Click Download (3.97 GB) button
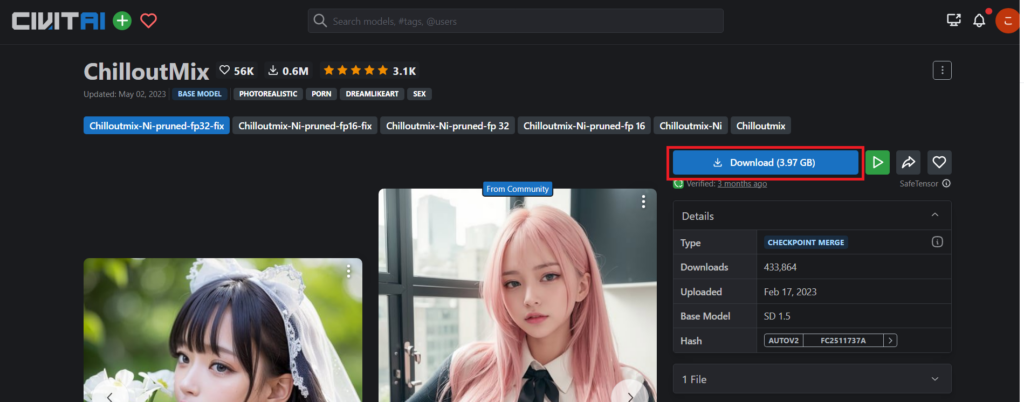 tap(765, 162)
